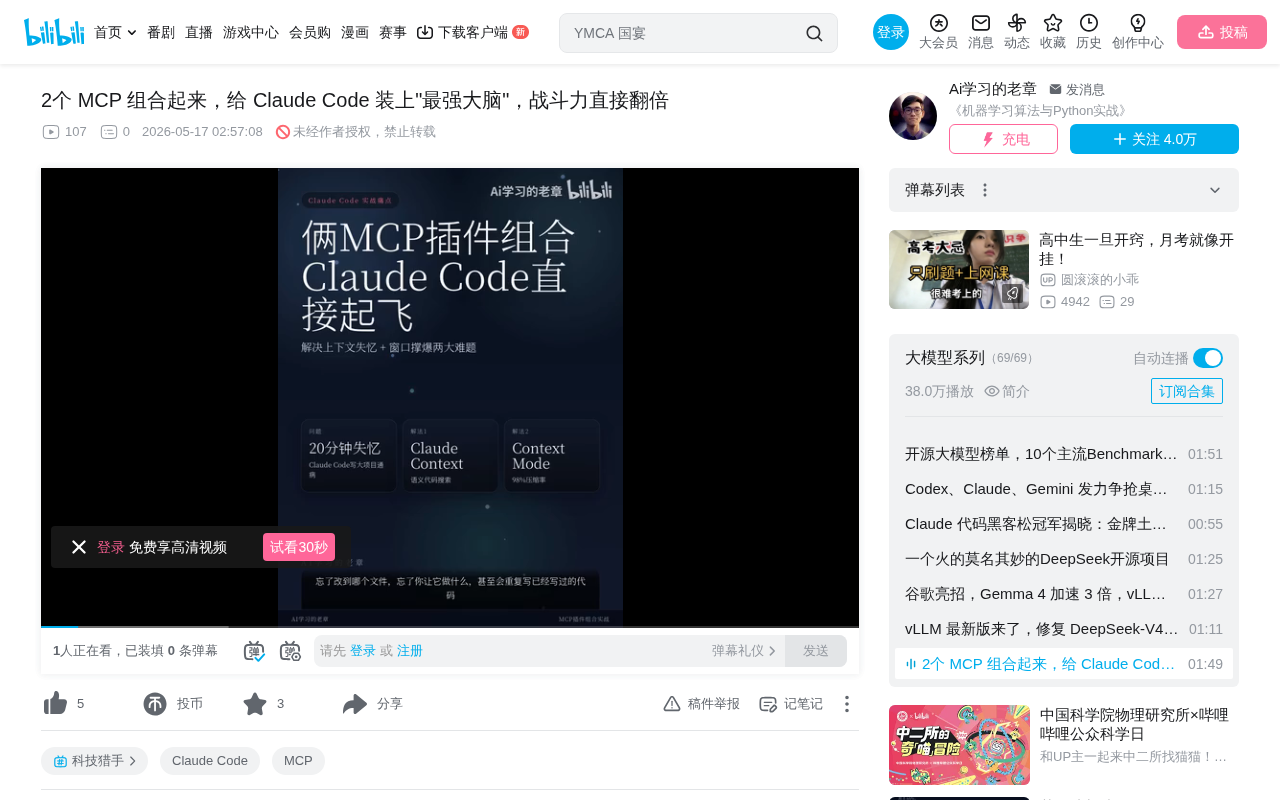Screen dimensions: 1280x800
Task: Open the 历史 clock icon
Action: pyautogui.click(x=1089, y=23)
